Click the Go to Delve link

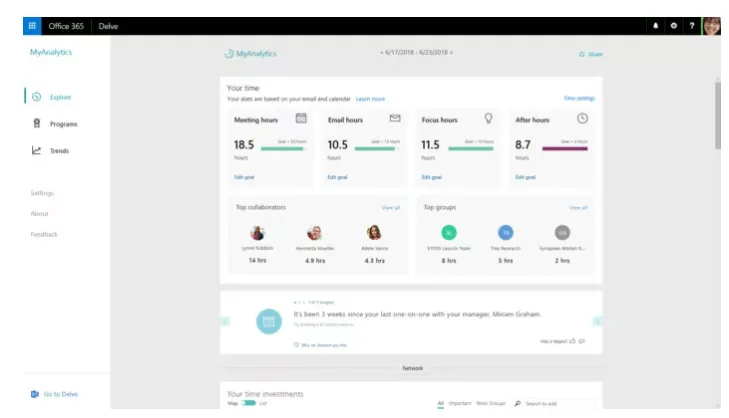[x=60, y=394]
